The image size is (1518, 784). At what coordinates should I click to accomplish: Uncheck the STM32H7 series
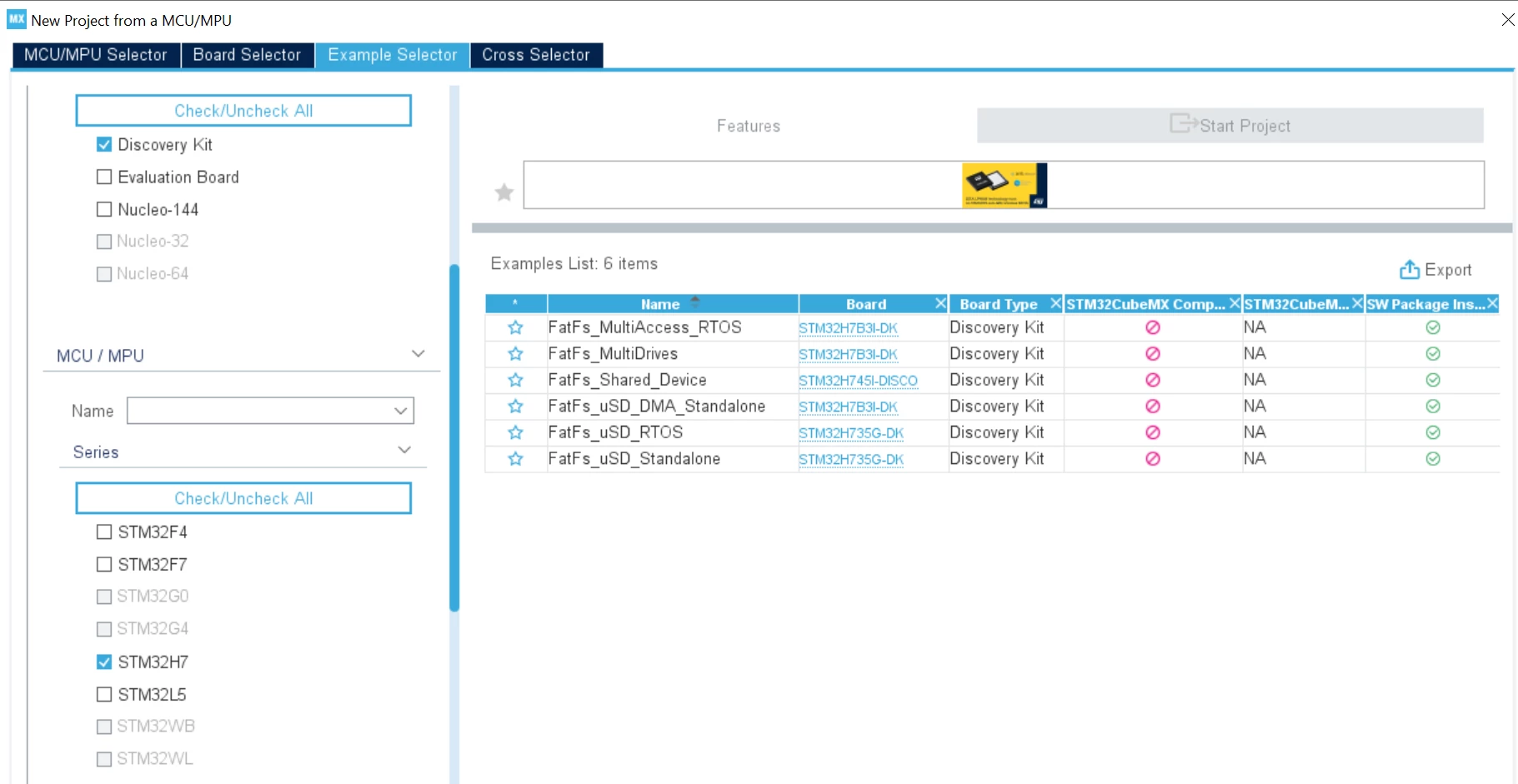click(104, 662)
